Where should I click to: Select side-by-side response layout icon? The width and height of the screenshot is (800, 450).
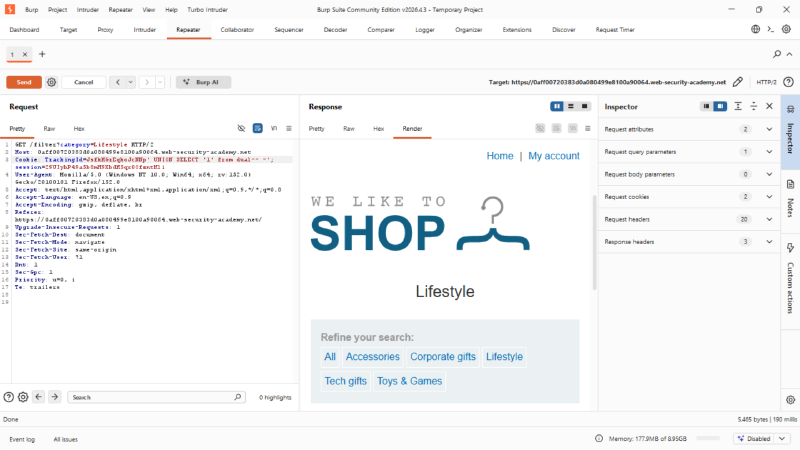click(x=557, y=106)
